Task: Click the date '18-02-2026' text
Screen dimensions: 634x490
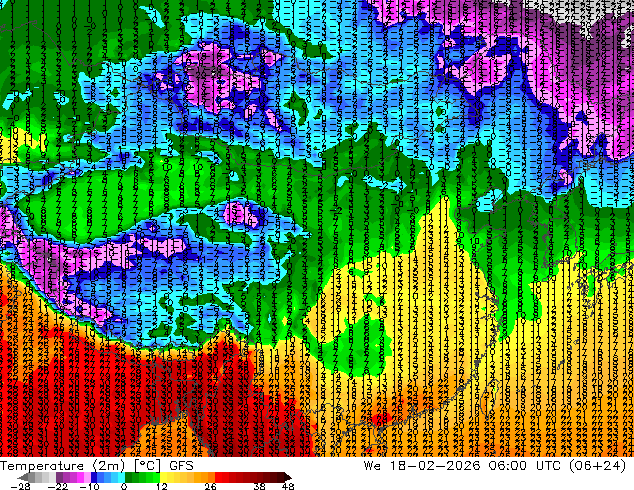Action: tap(435, 466)
